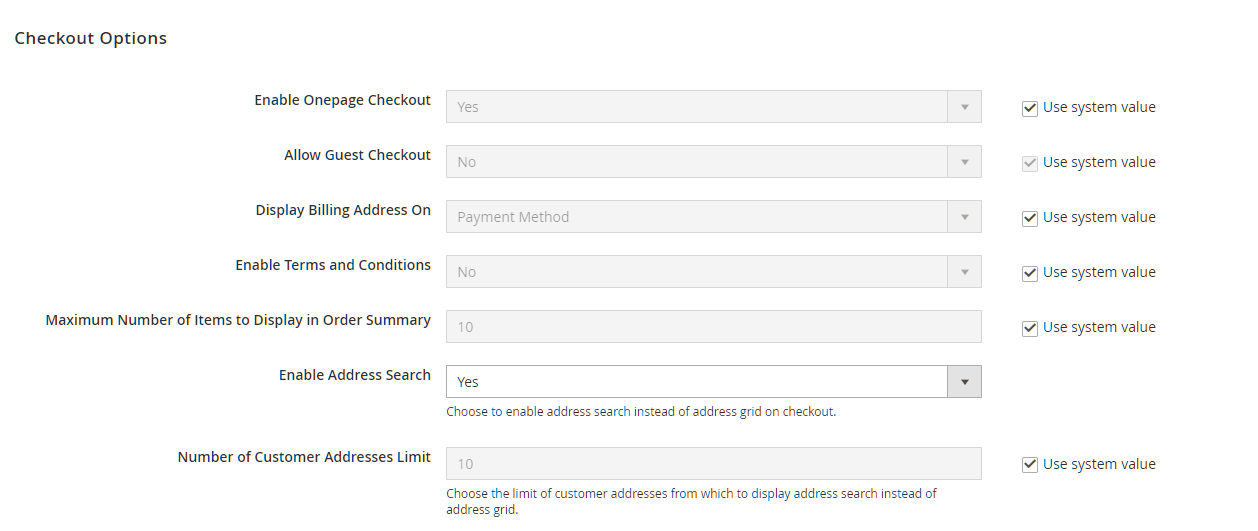This screenshot has height=531, width=1258.
Task: Toggle Use system value for Allow Guest Checkout
Action: 1030,163
